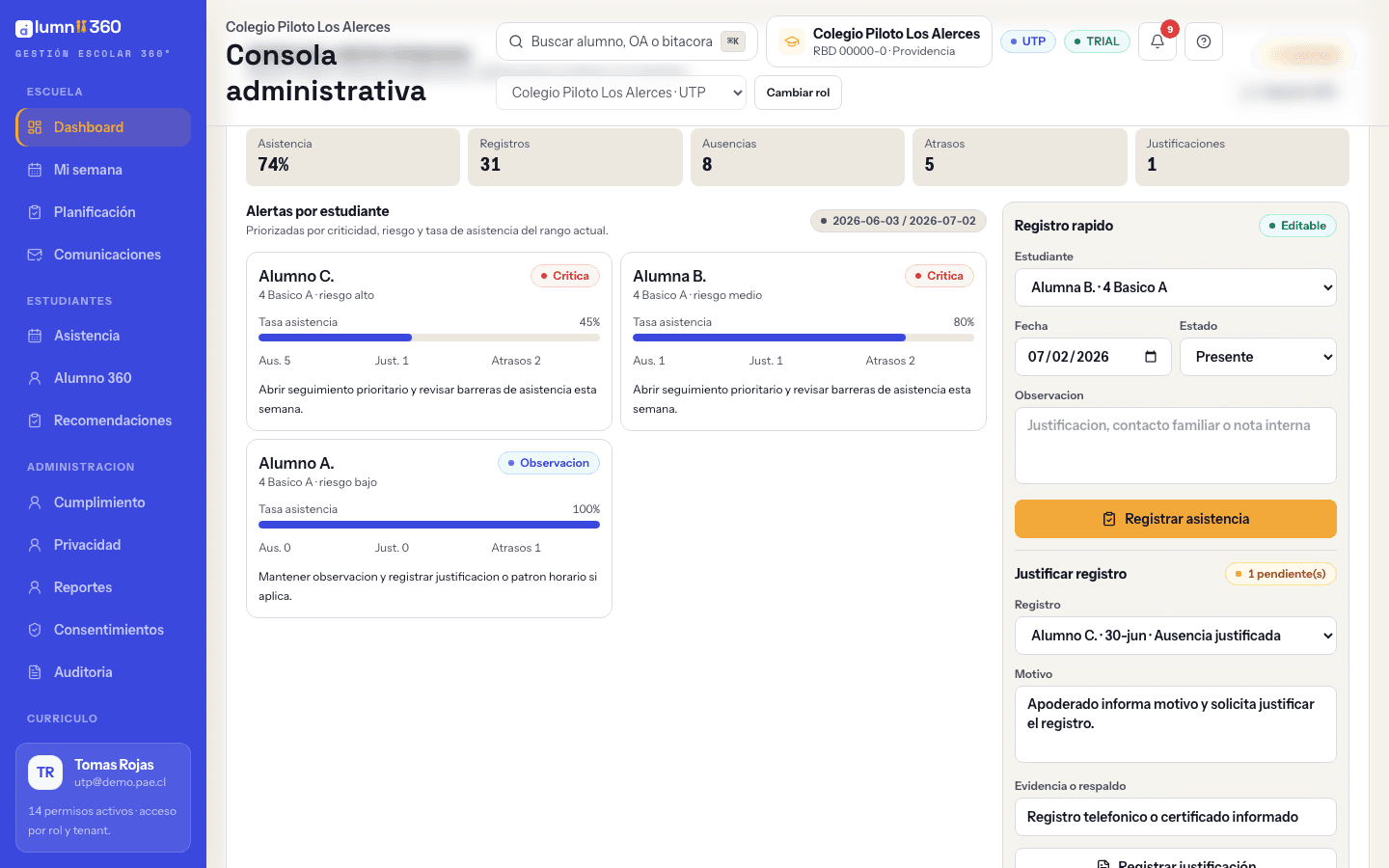Click the Mi semana calendar icon
Viewport: 1389px width, 868px height.
click(x=35, y=170)
